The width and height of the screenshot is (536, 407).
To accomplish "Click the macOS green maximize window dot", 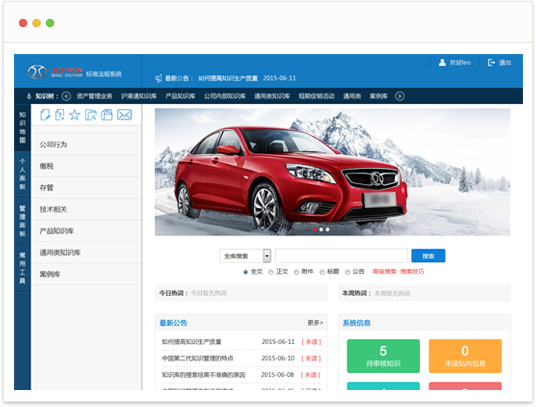I will coord(50,23).
